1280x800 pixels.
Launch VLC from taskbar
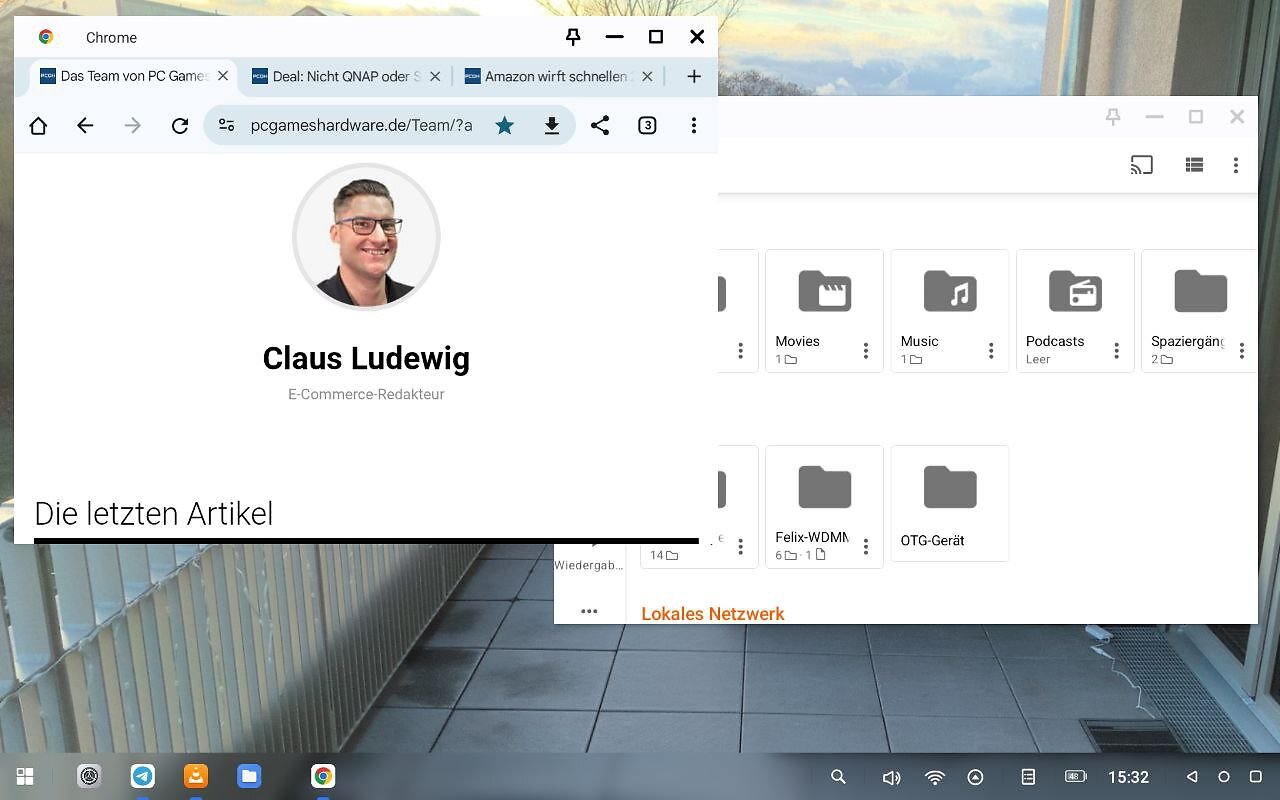pyautogui.click(x=196, y=776)
